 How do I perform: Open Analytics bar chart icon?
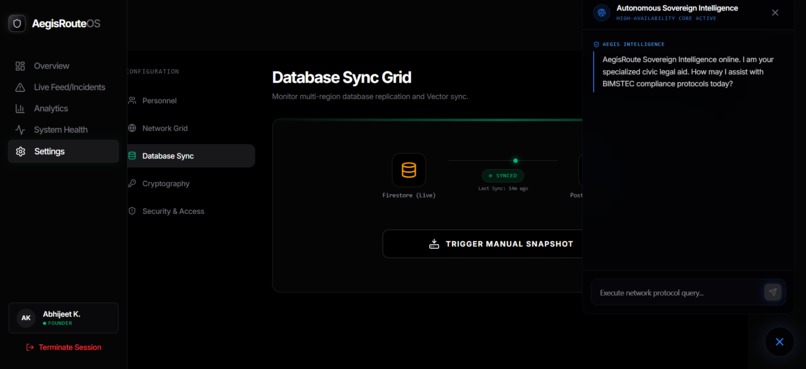coord(20,108)
